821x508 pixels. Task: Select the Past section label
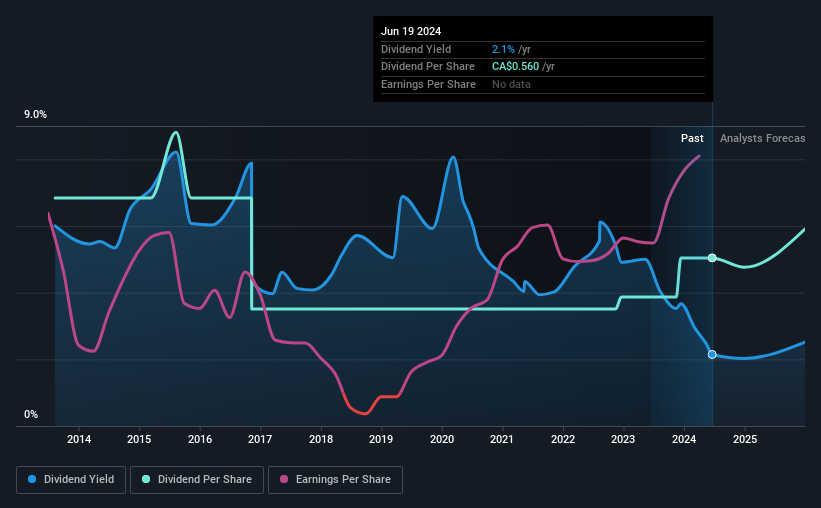692,138
